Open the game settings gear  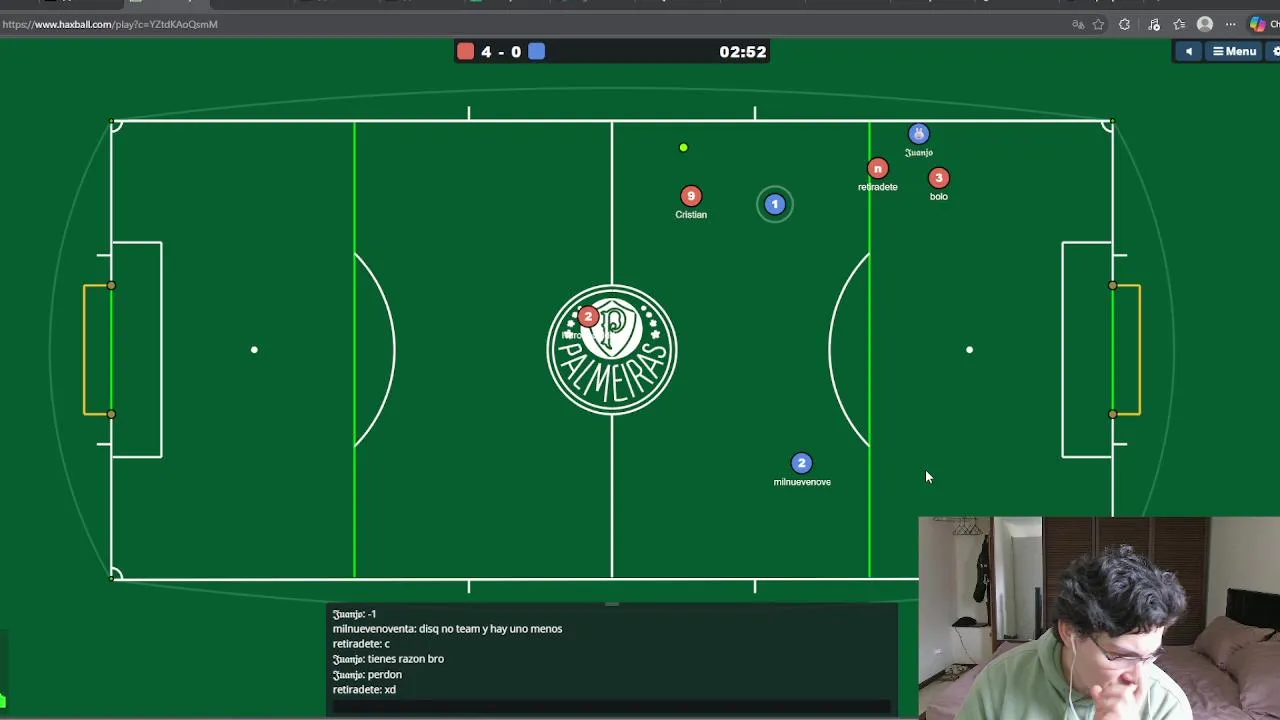[1274, 51]
